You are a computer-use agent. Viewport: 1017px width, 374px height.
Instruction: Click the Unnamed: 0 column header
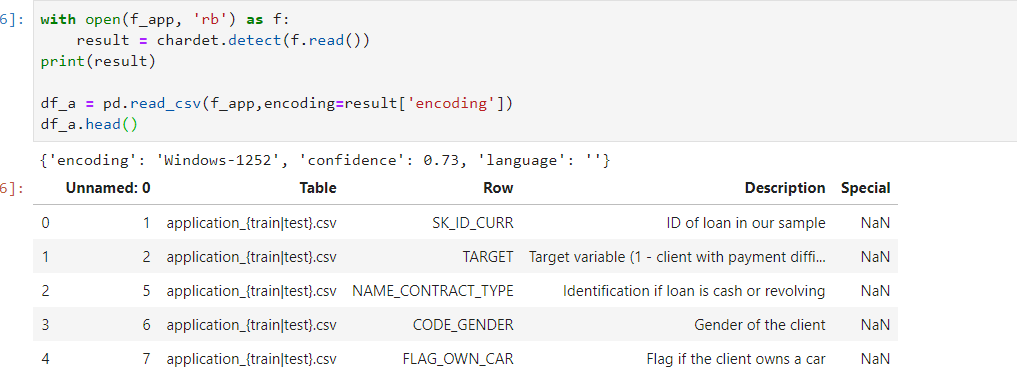[x=108, y=188]
